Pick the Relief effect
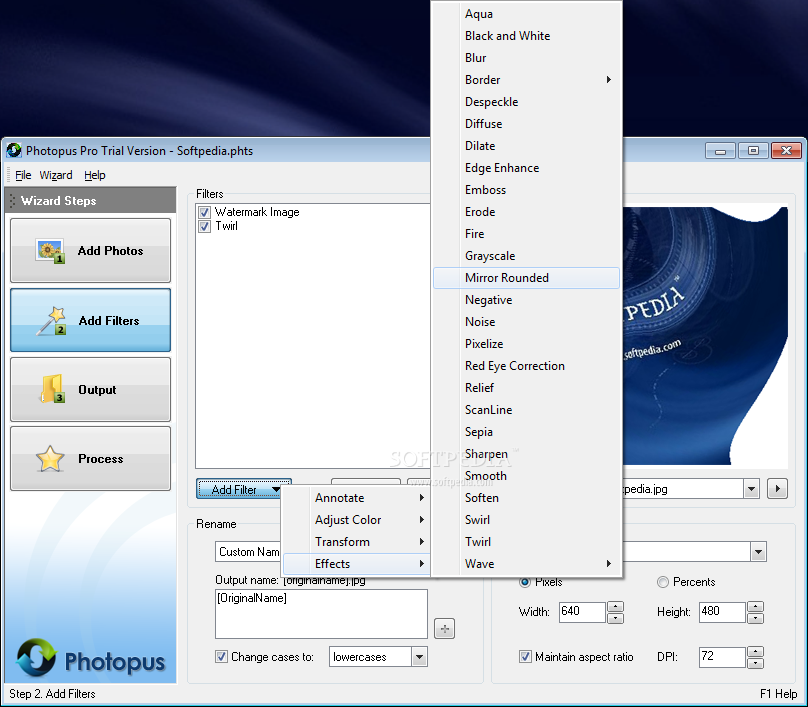 [x=526, y=388]
